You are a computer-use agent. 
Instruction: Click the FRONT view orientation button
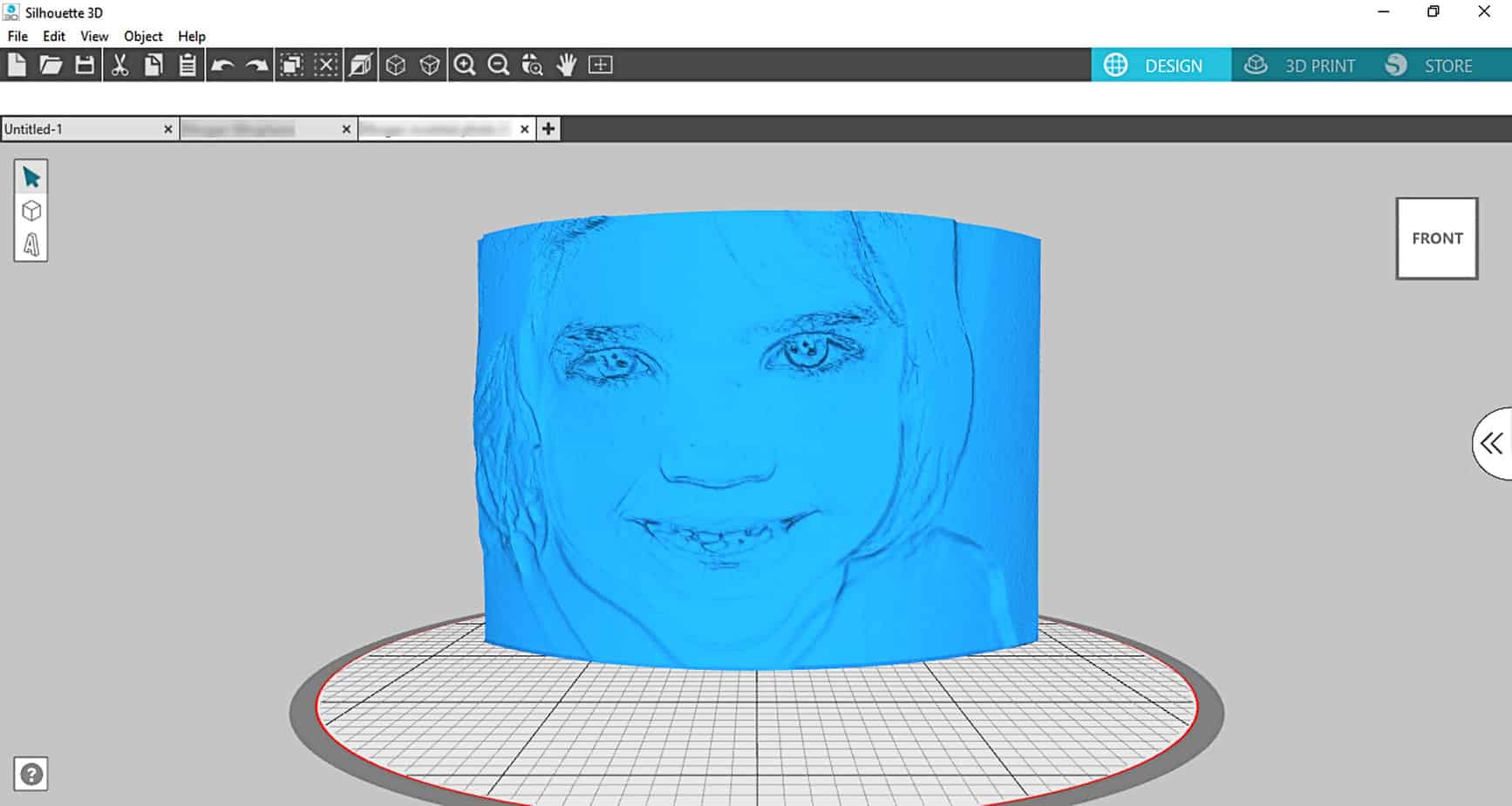[x=1436, y=237]
